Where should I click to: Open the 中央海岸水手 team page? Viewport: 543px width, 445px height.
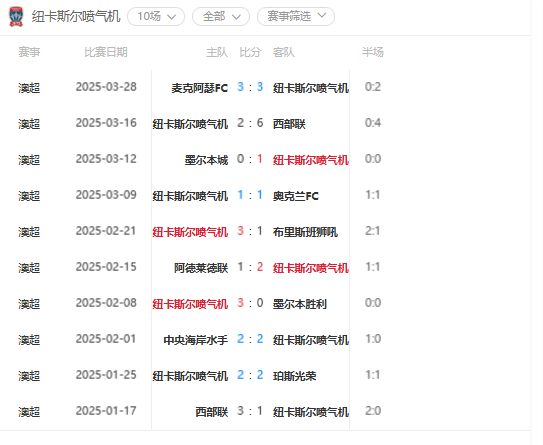[x=196, y=340]
